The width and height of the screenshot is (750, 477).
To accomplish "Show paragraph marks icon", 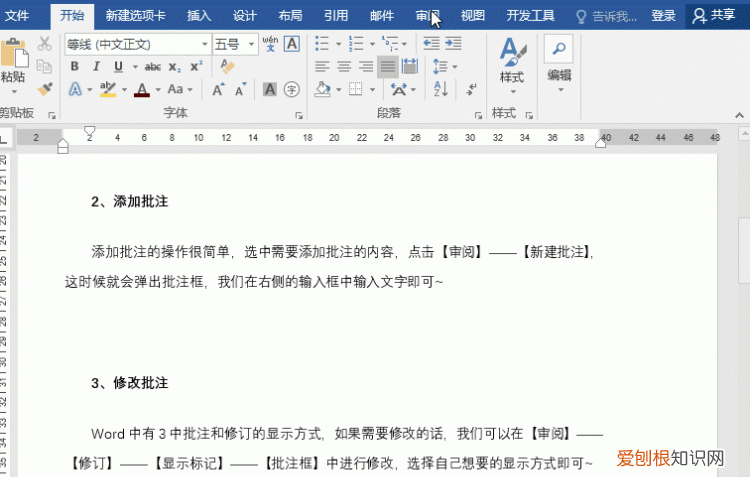I will pos(471,89).
